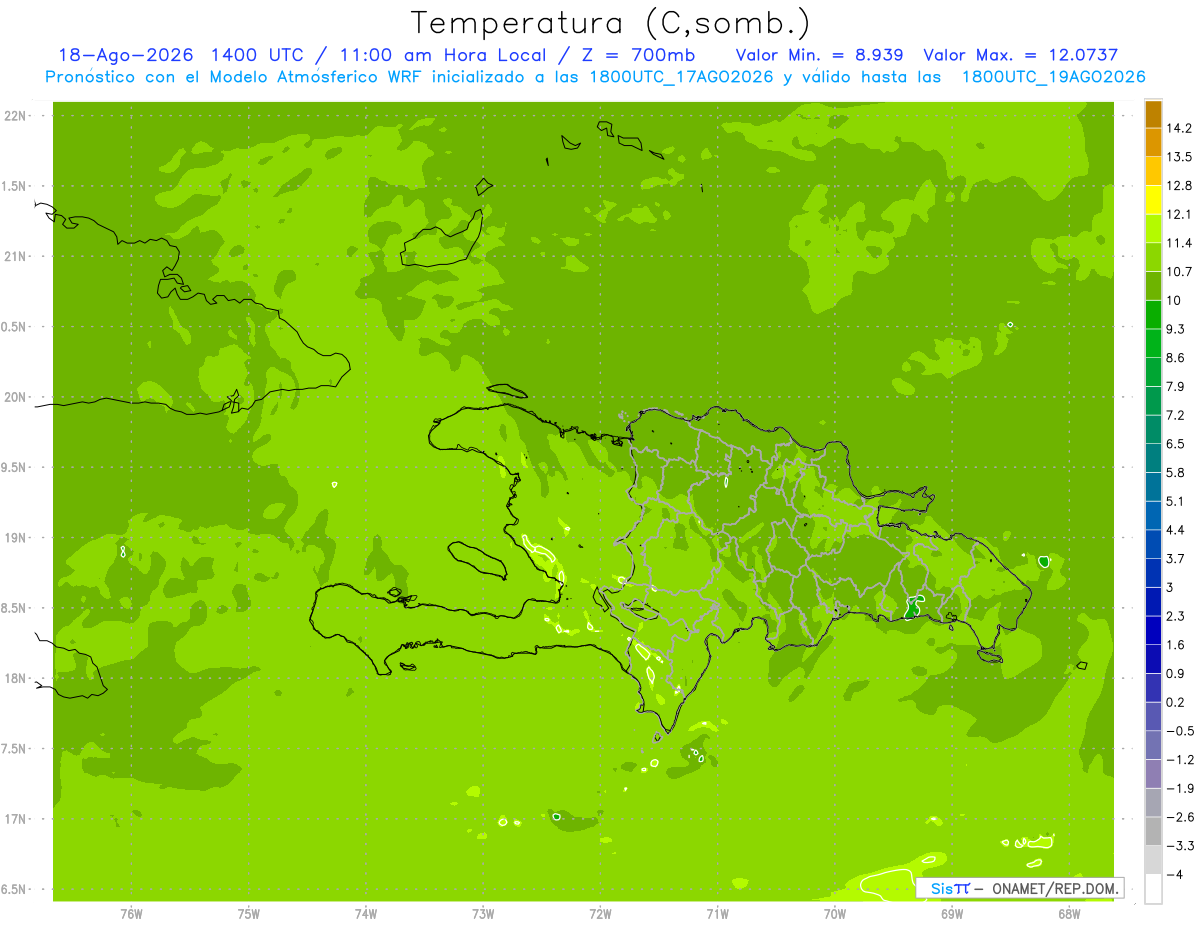Click the '-2.6' color scale value
The height and width of the screenshot is (927, 1200).
tap(1181, 817)
